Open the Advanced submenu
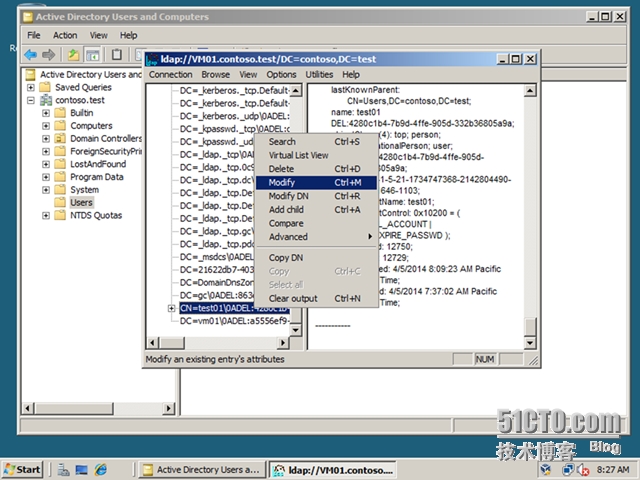The width and height of the screenshot is (640, 480). 316,237
